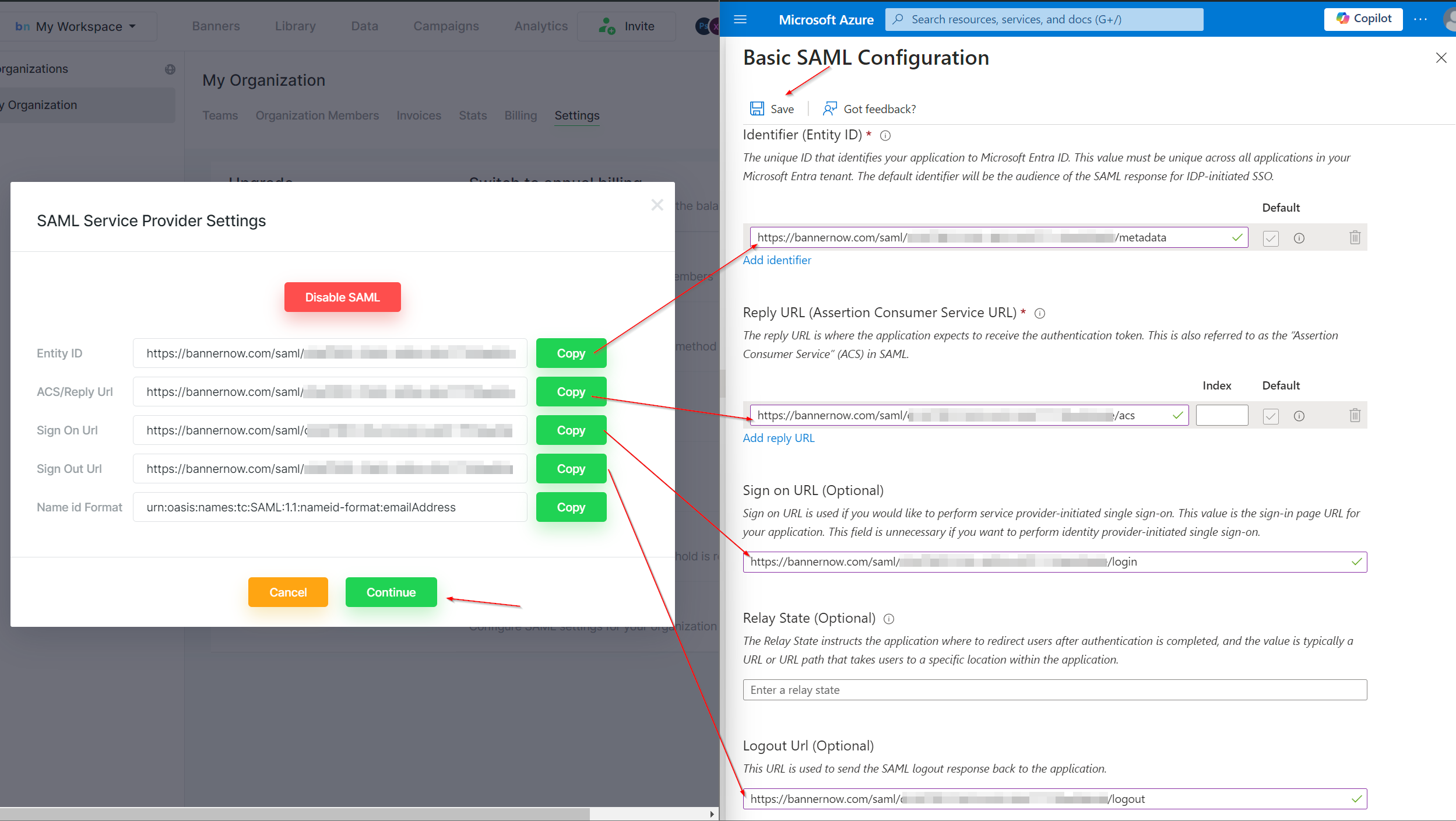Open the Data menu
1456x821 pixels.
[x=364, y=26]
